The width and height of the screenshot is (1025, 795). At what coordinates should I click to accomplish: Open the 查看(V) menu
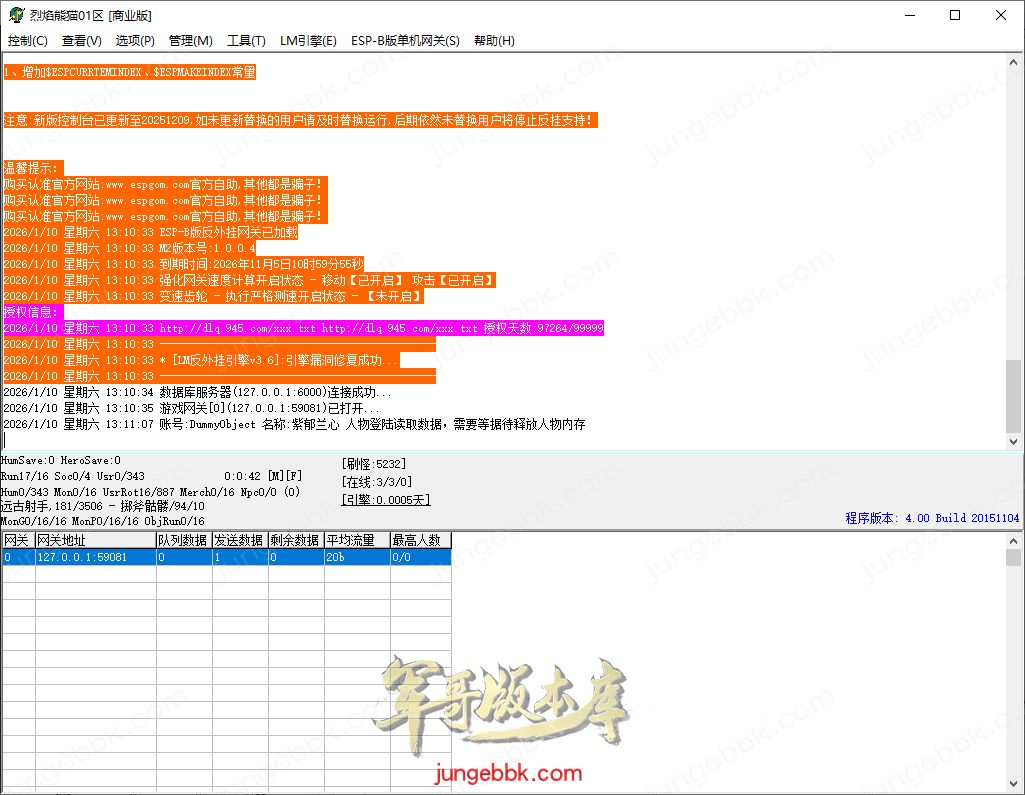(x=81, y=41)
